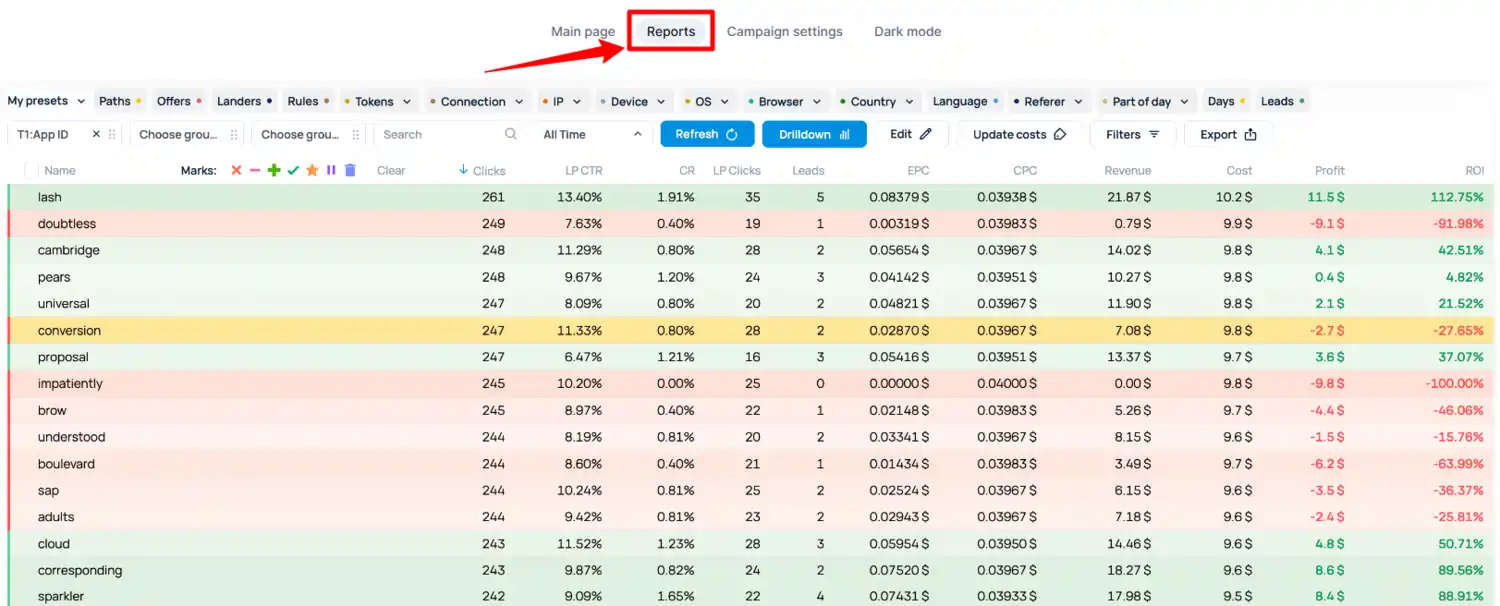Select the Rules preset
The image size is (1500, 606).
(x=308, y=101)
